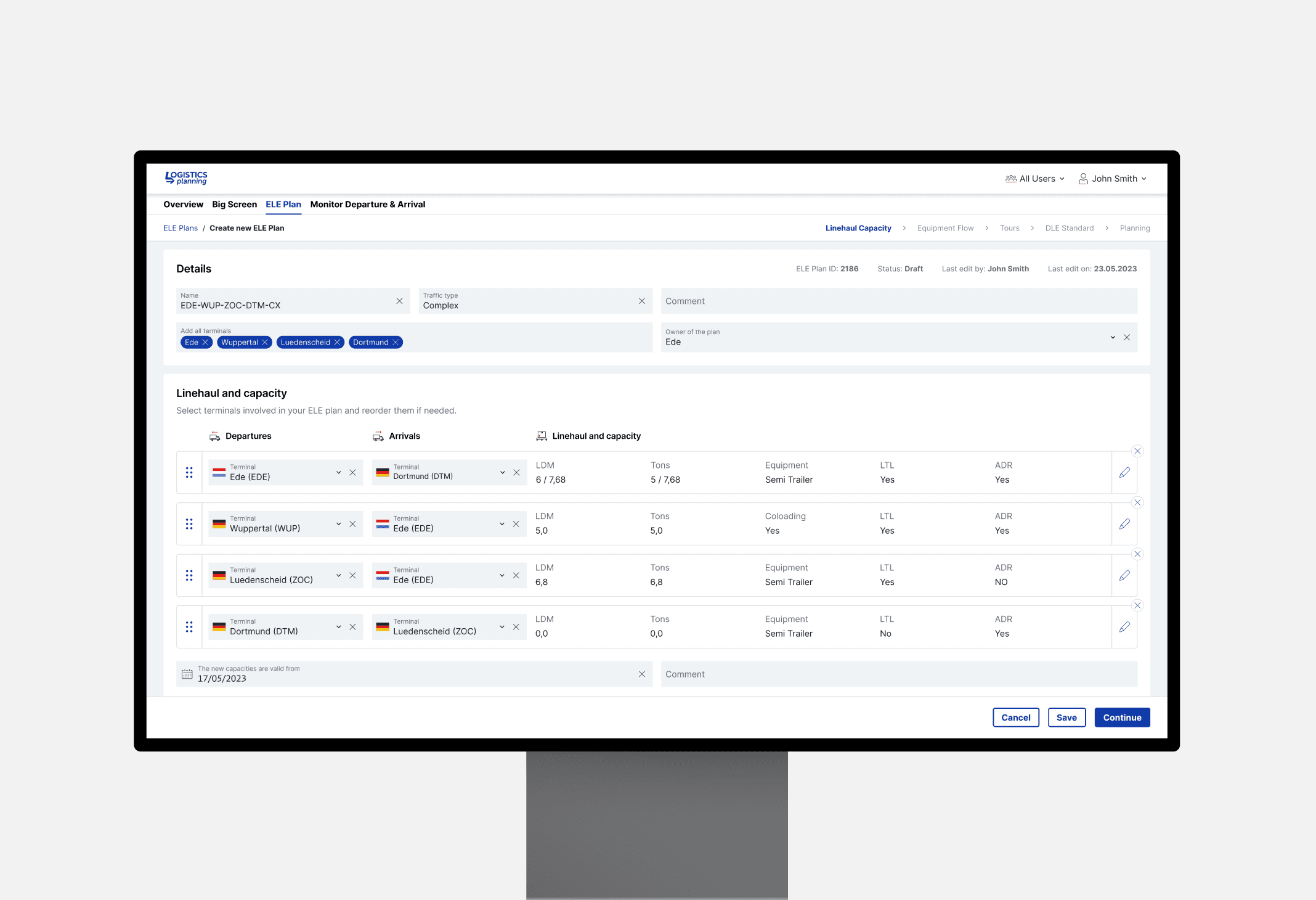The height and width of the screenshot is (900, 1316).
Task: Click the Logistics planning logo
Action: pos(186,178)
